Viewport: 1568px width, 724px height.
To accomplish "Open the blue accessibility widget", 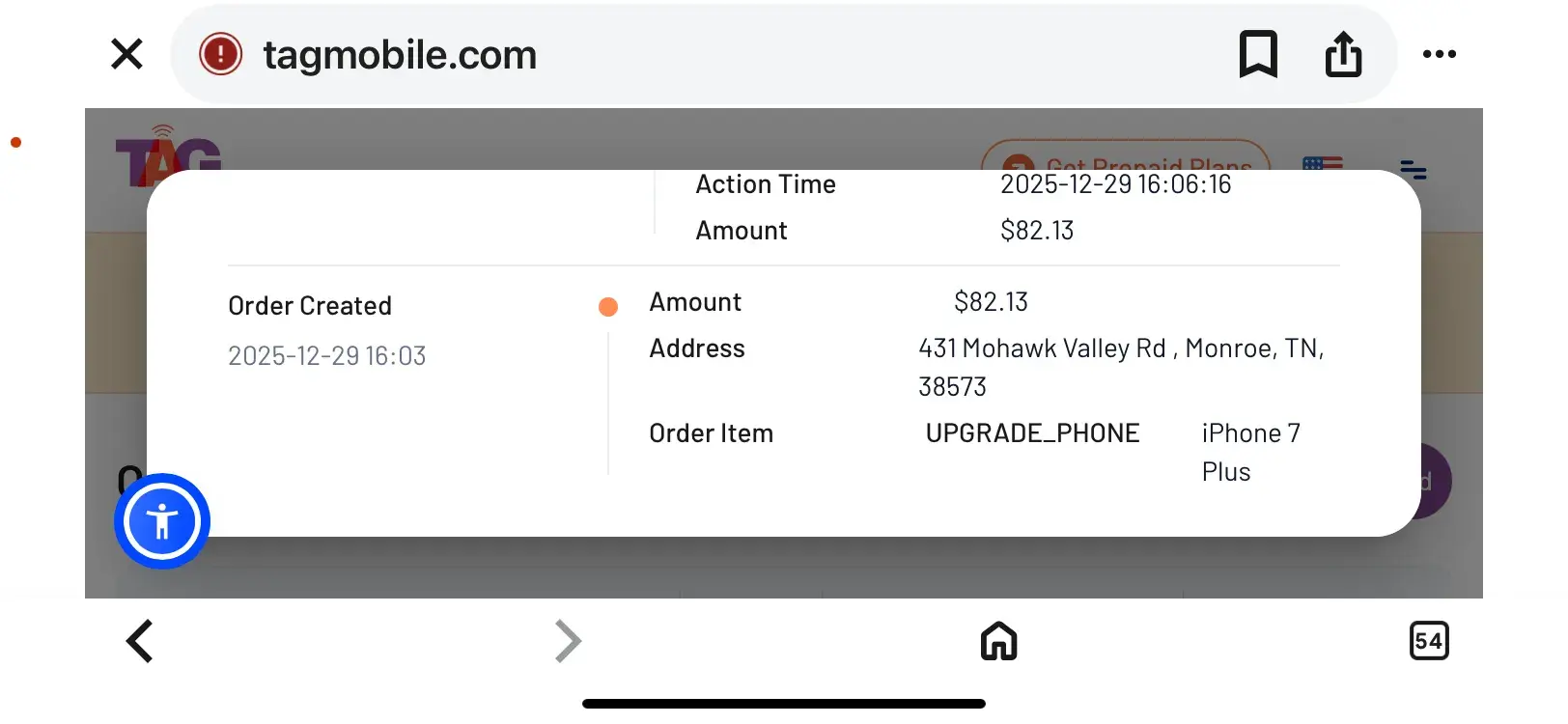I will (162, 521).
